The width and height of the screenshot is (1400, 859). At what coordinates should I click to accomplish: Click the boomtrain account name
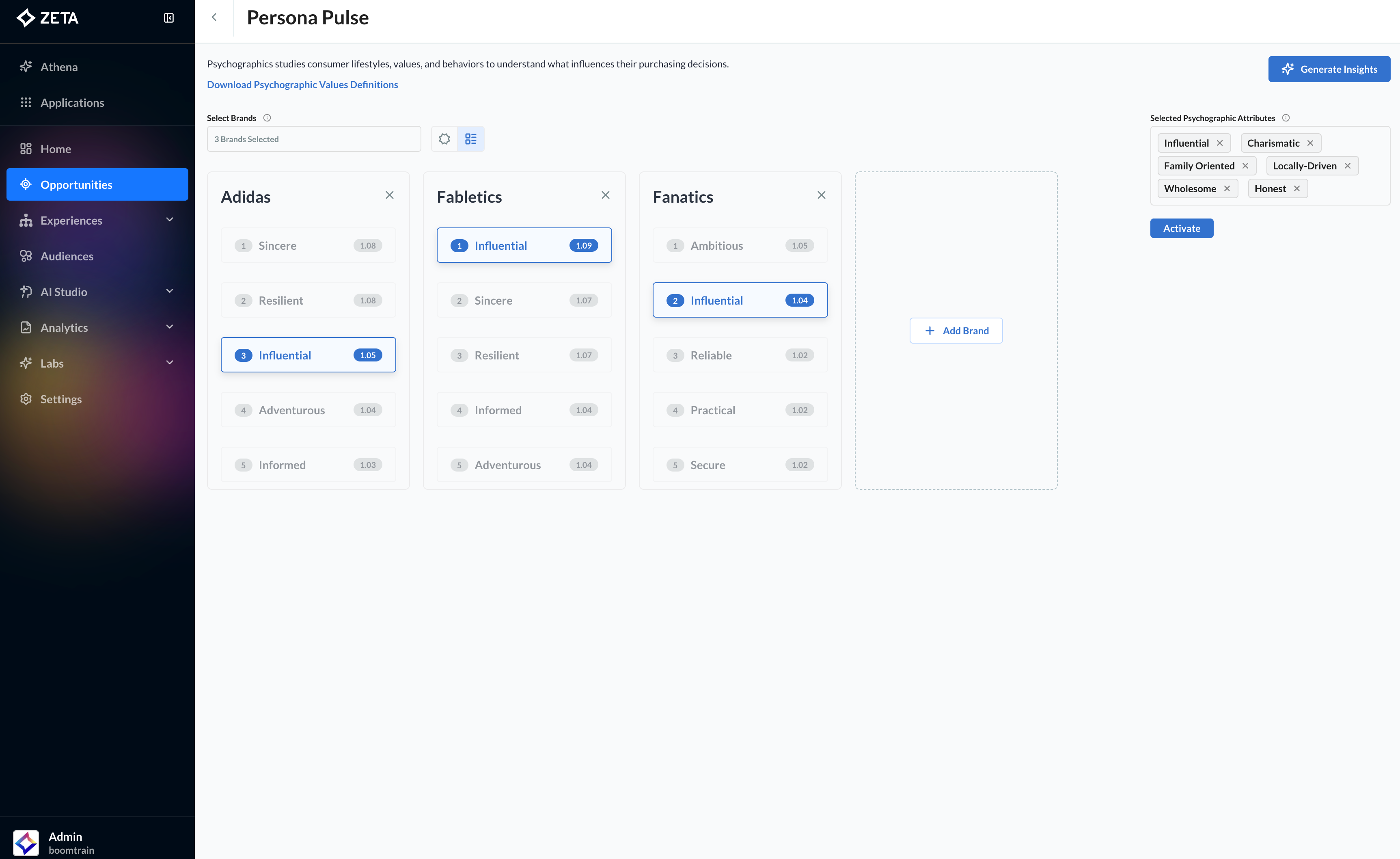coord(71,850)
